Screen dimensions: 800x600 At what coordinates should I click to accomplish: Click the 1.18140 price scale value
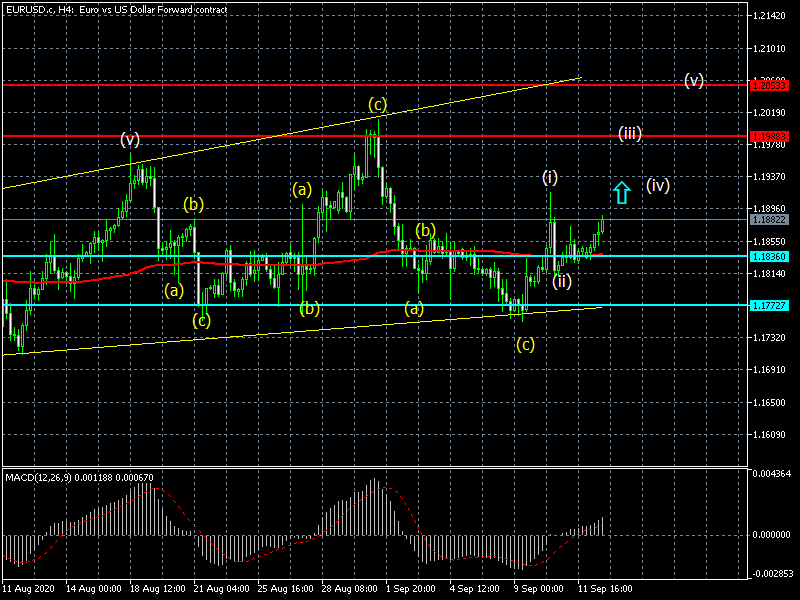769,273
